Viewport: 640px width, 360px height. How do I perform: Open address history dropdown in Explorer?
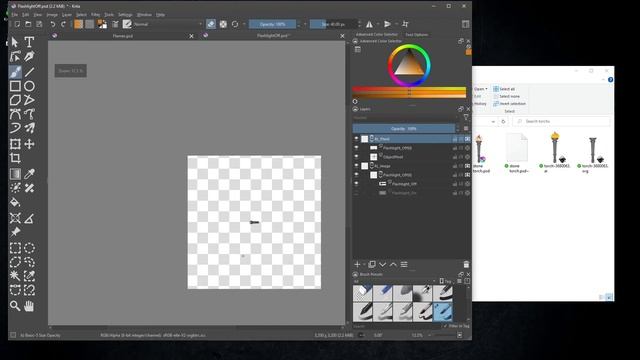(493, 122)
